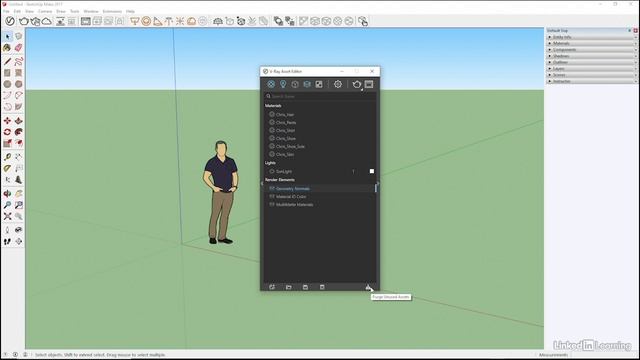
Task: Open Render Elements category icon
Action: click(x=307, y=84)
